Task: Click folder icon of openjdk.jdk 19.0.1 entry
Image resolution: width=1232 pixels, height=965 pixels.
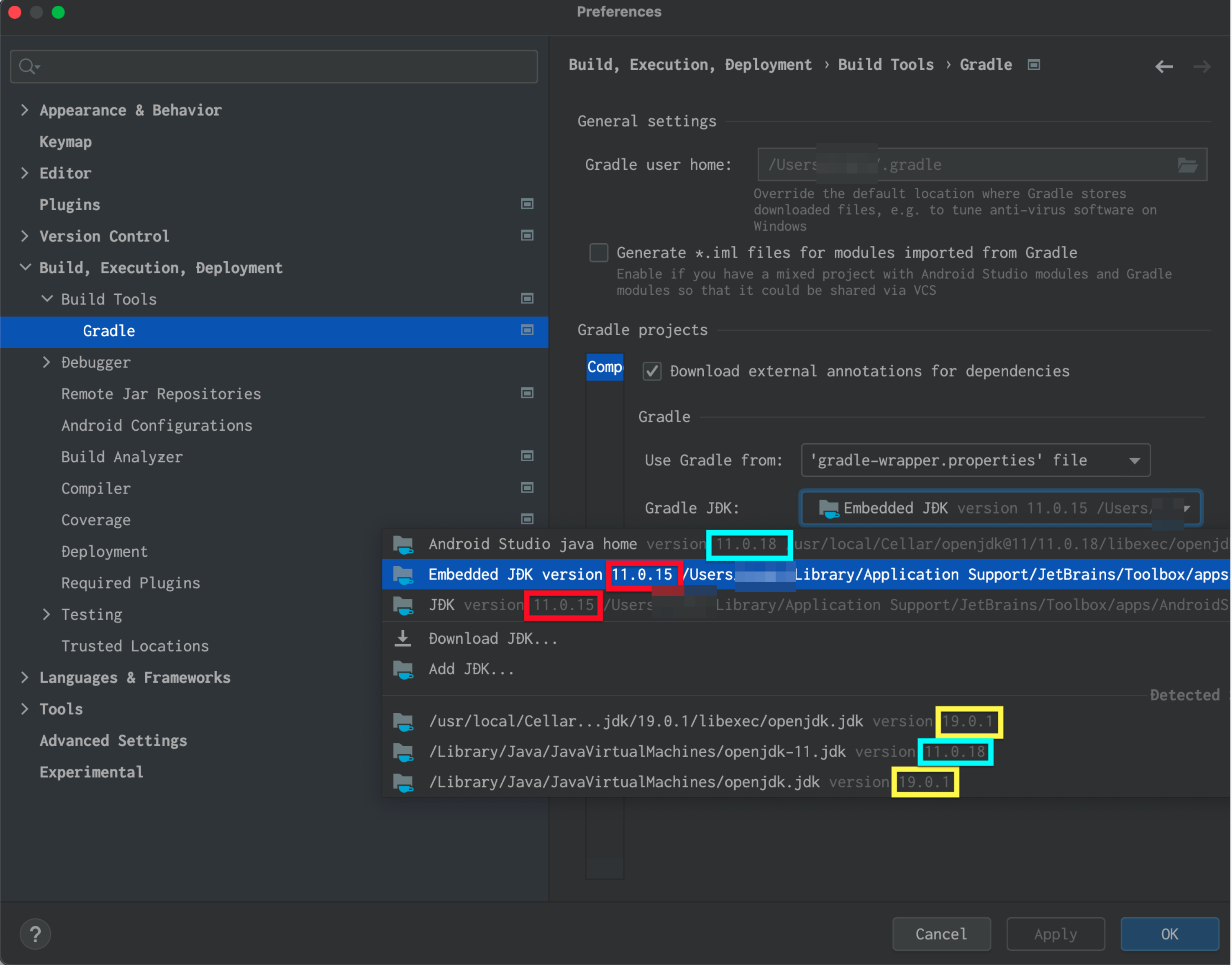Action: (x=403, y=783)
